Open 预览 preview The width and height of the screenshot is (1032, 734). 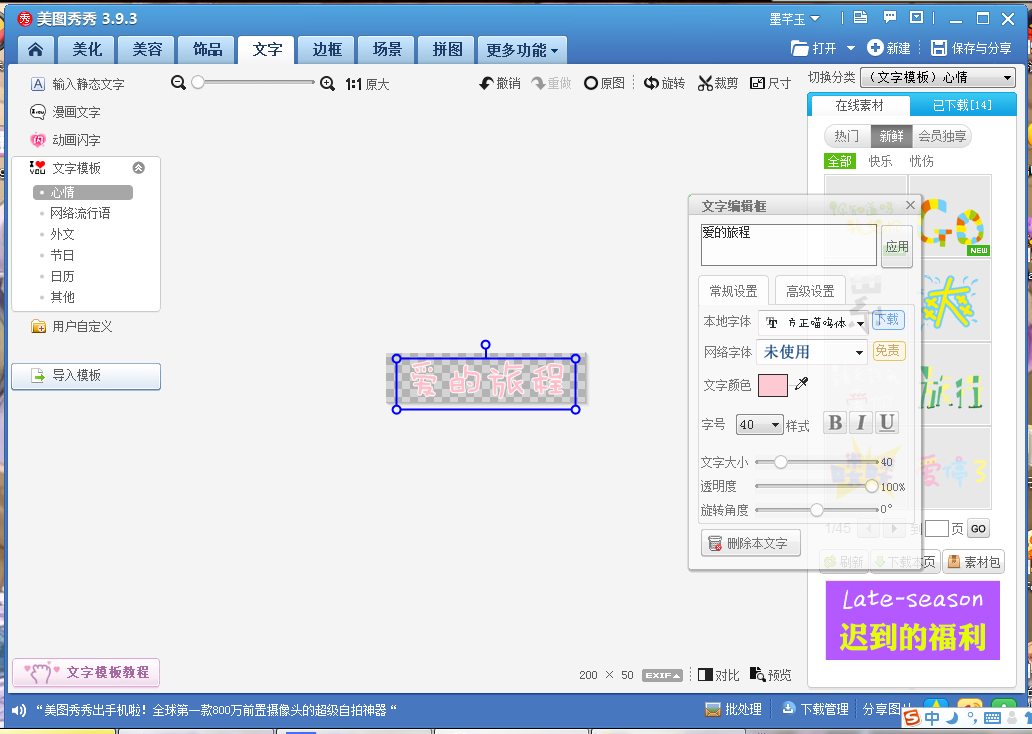(771, 675)
